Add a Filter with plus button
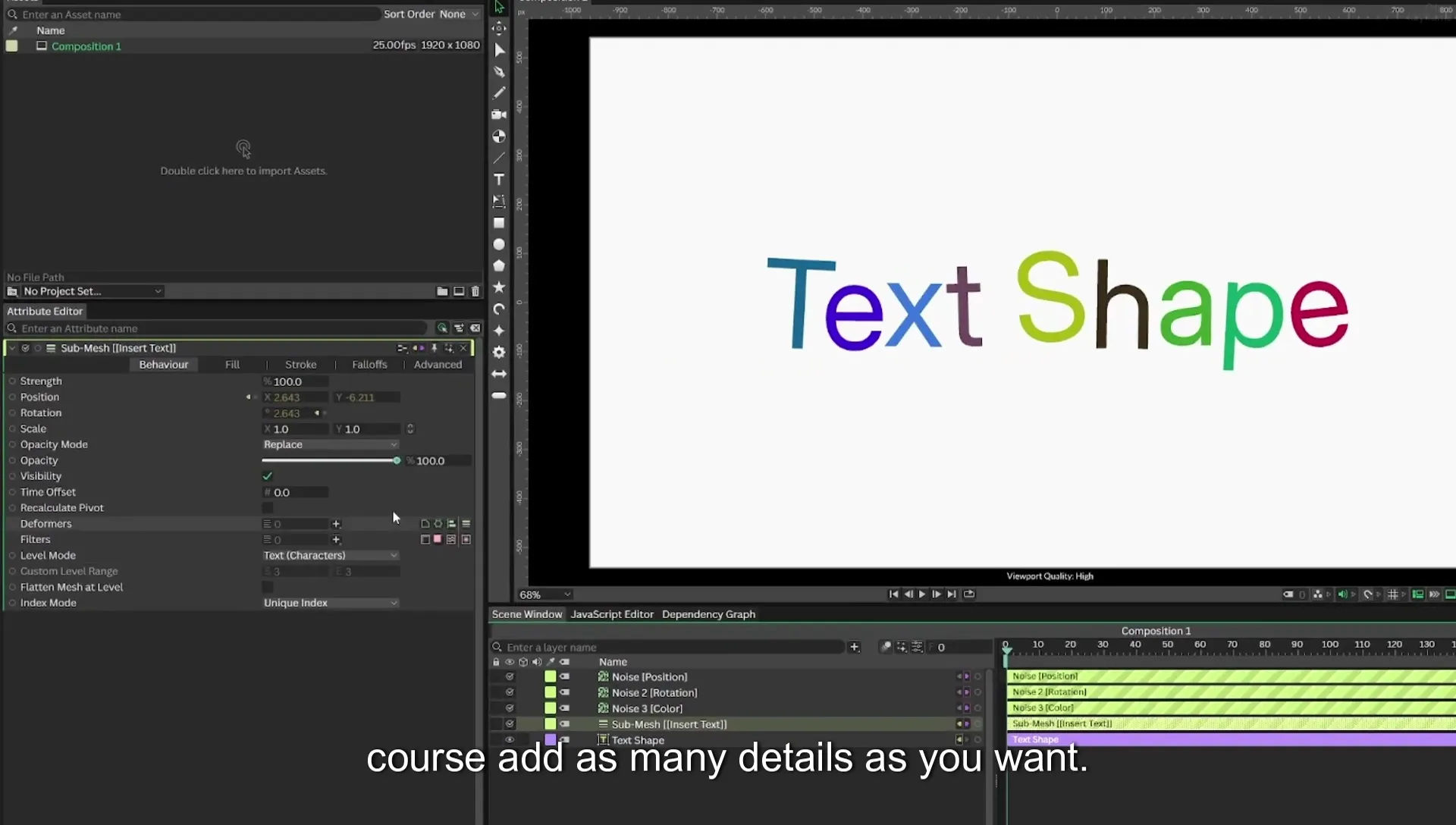Image resolution: width=1456 pixels, height=825 pixels. click(336, 540)
